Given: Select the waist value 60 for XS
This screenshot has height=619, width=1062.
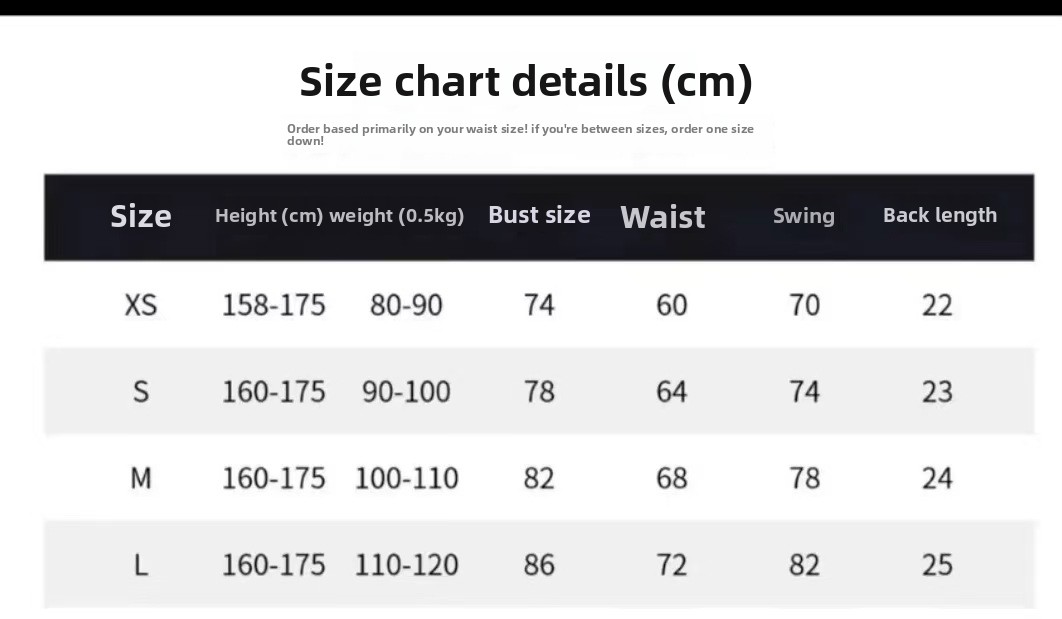Looking at the screenshot, I should click(x=672, y=305).
